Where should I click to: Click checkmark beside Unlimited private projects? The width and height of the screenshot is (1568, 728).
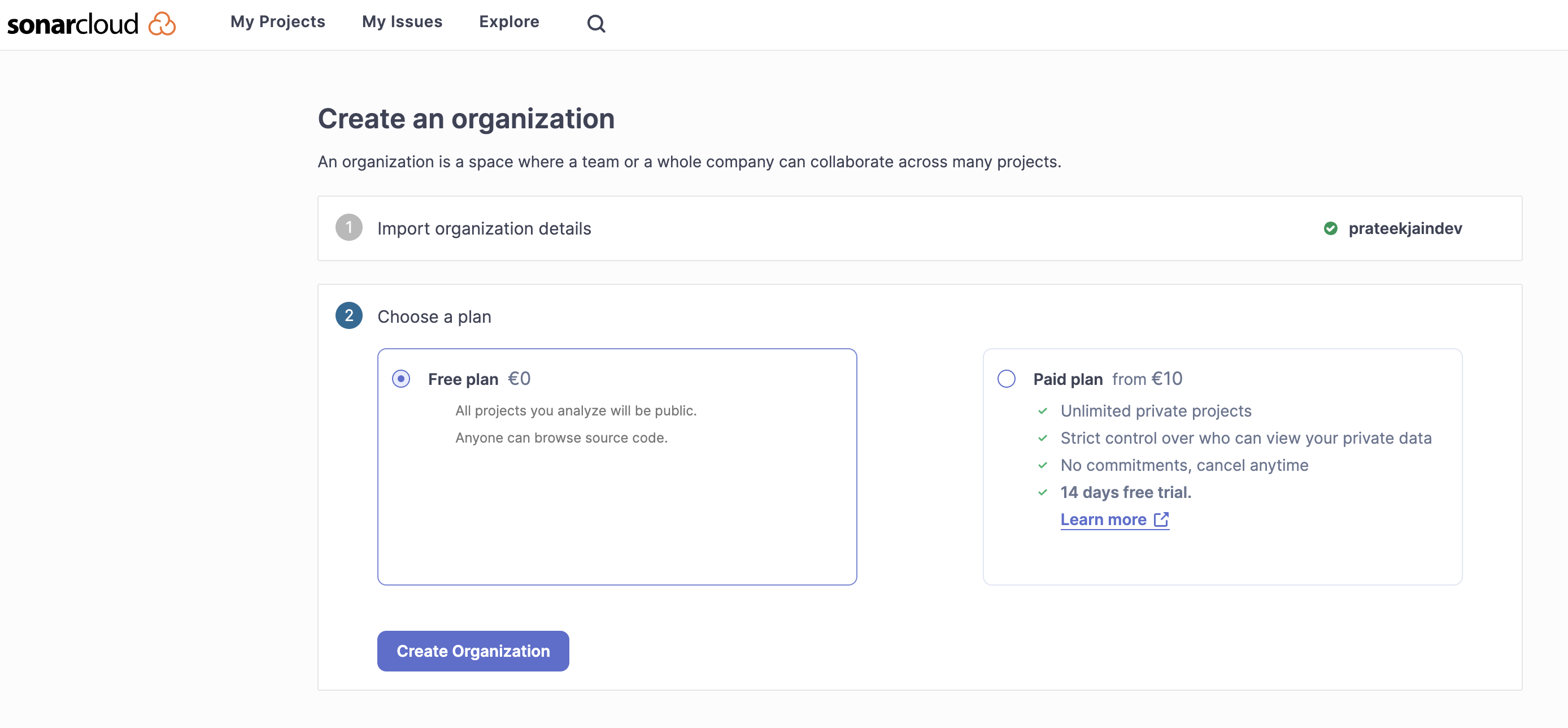click(1043, 411)
